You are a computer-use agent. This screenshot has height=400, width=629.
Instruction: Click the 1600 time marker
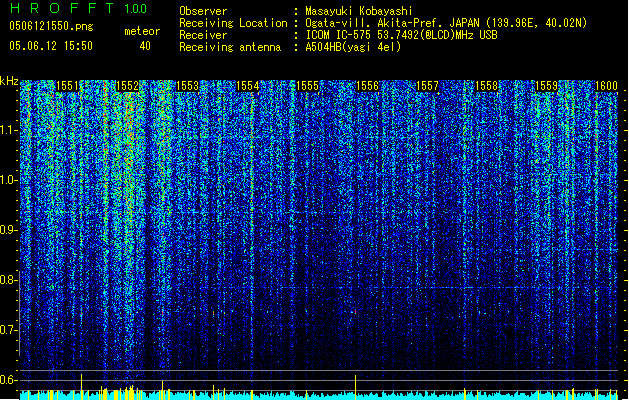[x=606, y=86]
